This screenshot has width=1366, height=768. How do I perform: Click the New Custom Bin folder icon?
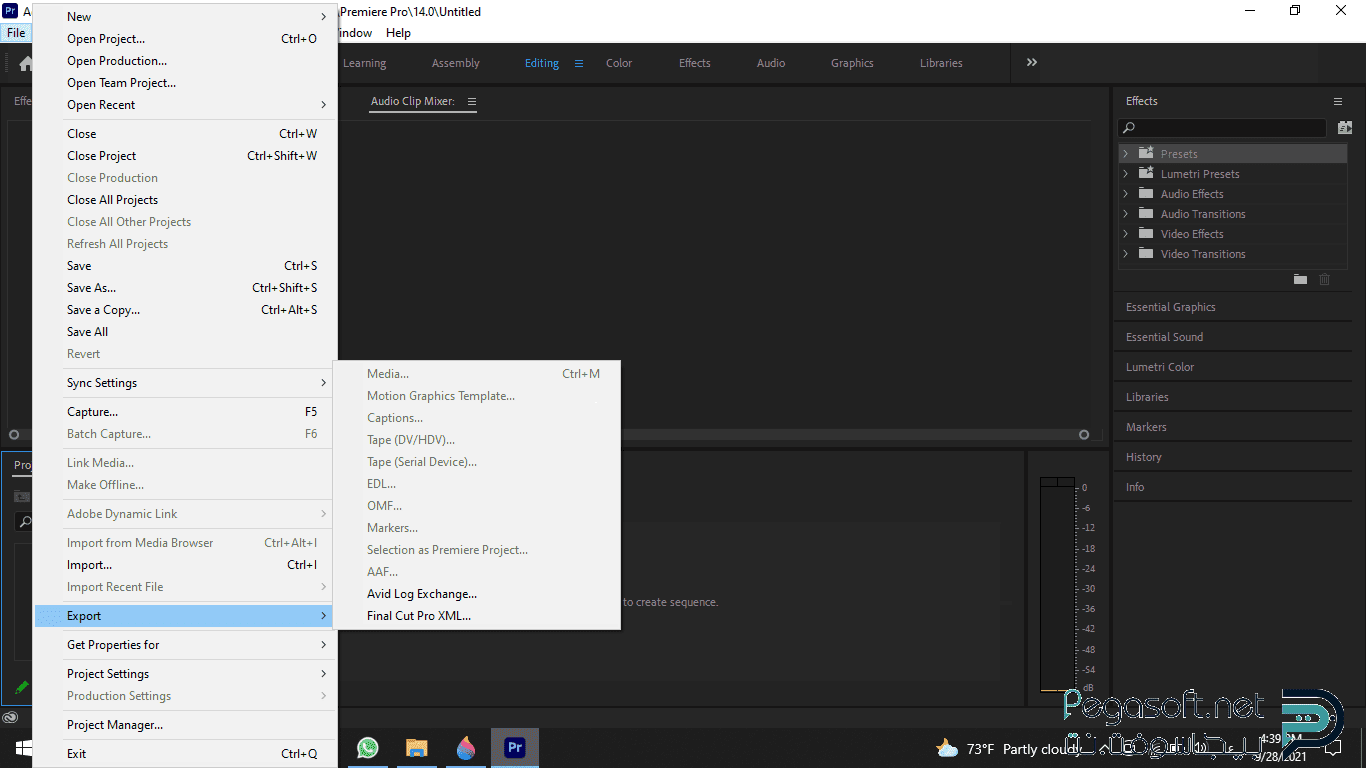tap(1300, 280)
